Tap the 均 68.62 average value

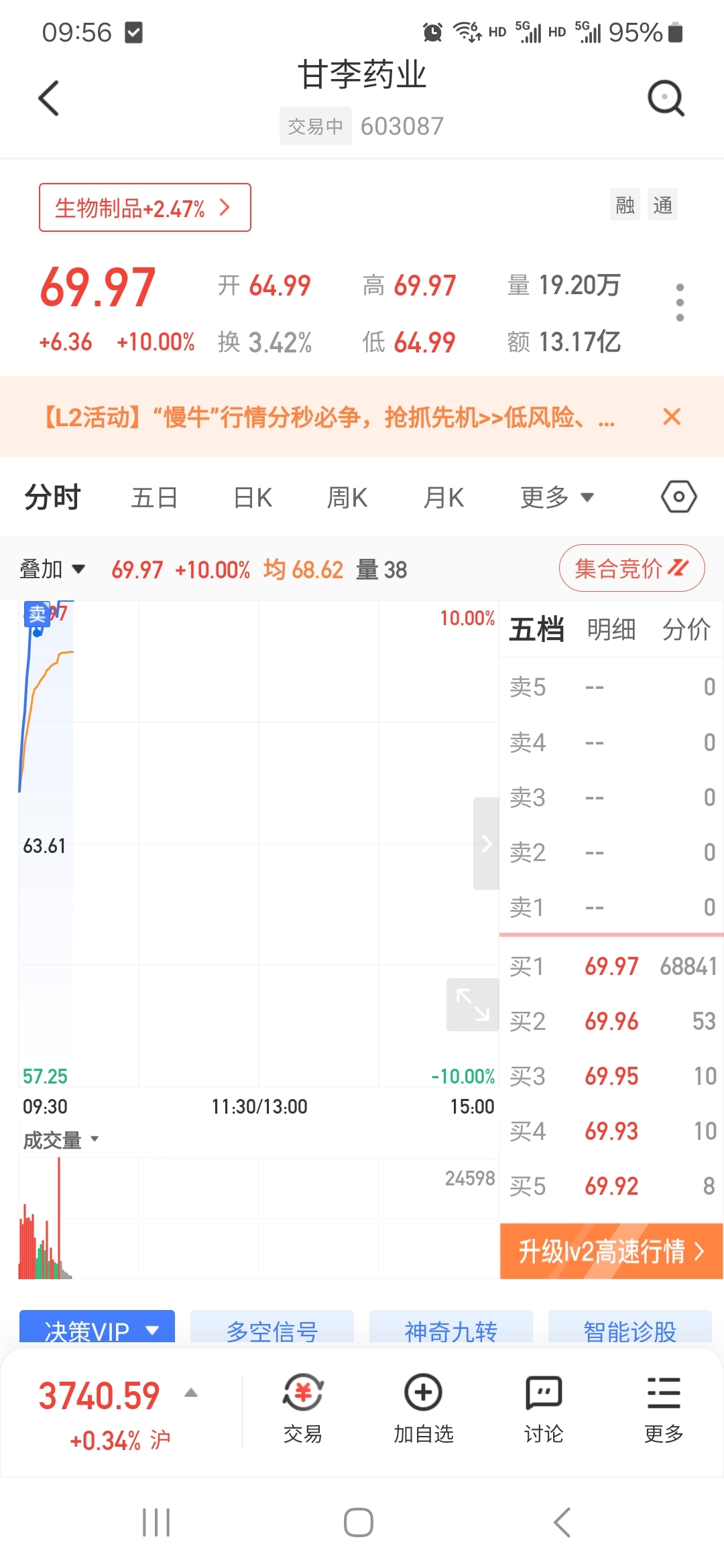pos(303,570)
